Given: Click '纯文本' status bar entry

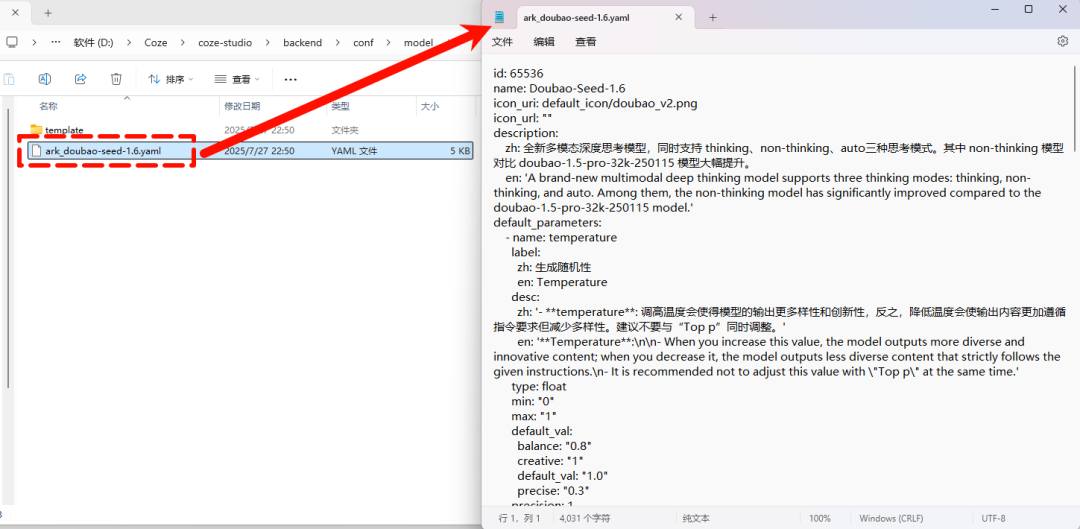Looking at the screenshot, I should click(696, 518).
